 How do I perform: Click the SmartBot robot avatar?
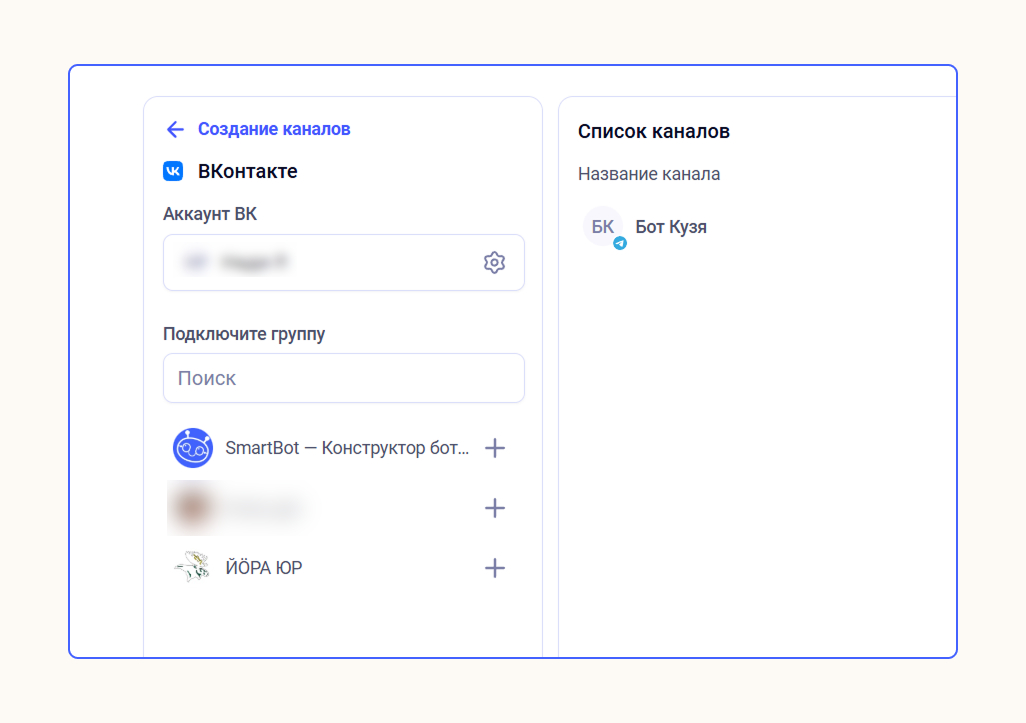tap(192, 448)
